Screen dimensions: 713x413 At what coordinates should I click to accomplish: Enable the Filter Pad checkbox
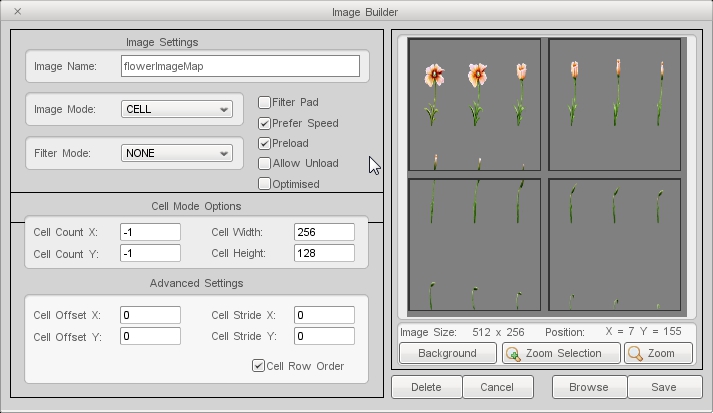(x=264, y=102)
